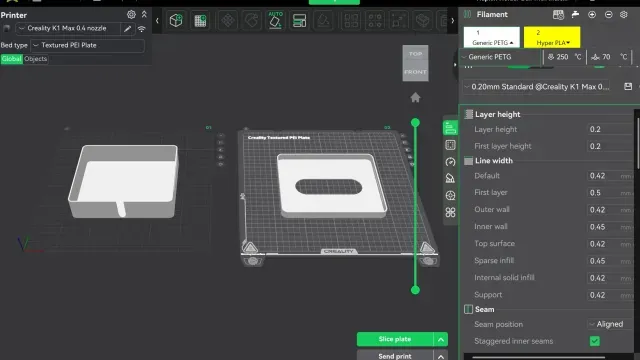Screen dimensions: 640x360
Task: Open Printer panel settings gear
Action: pos(131,14)
